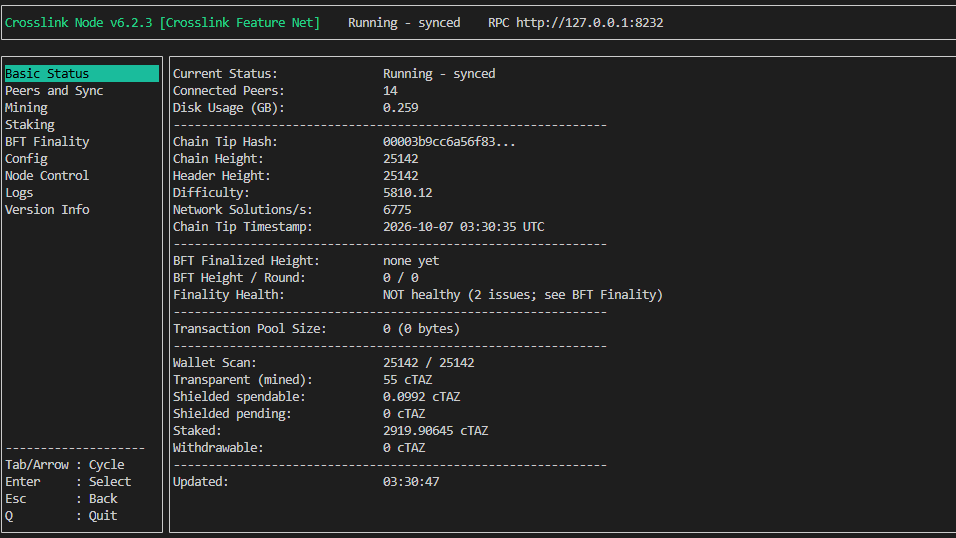The height and width of the screenshot is (538, 956).
Task: Click the 'Tab/Arrow : Cycle' key hint
Action: click(x=65, y=465)
